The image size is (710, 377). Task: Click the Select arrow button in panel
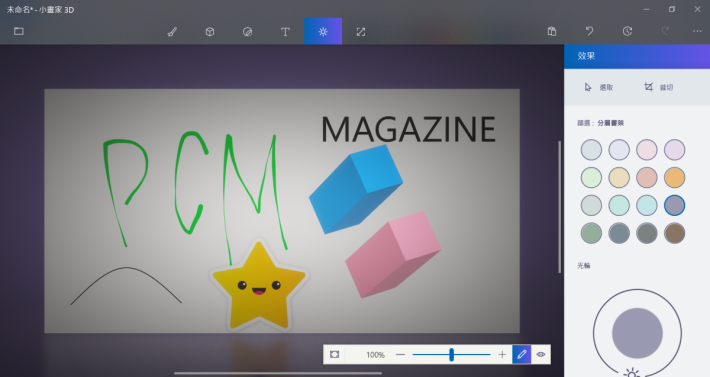pos(598,87)
